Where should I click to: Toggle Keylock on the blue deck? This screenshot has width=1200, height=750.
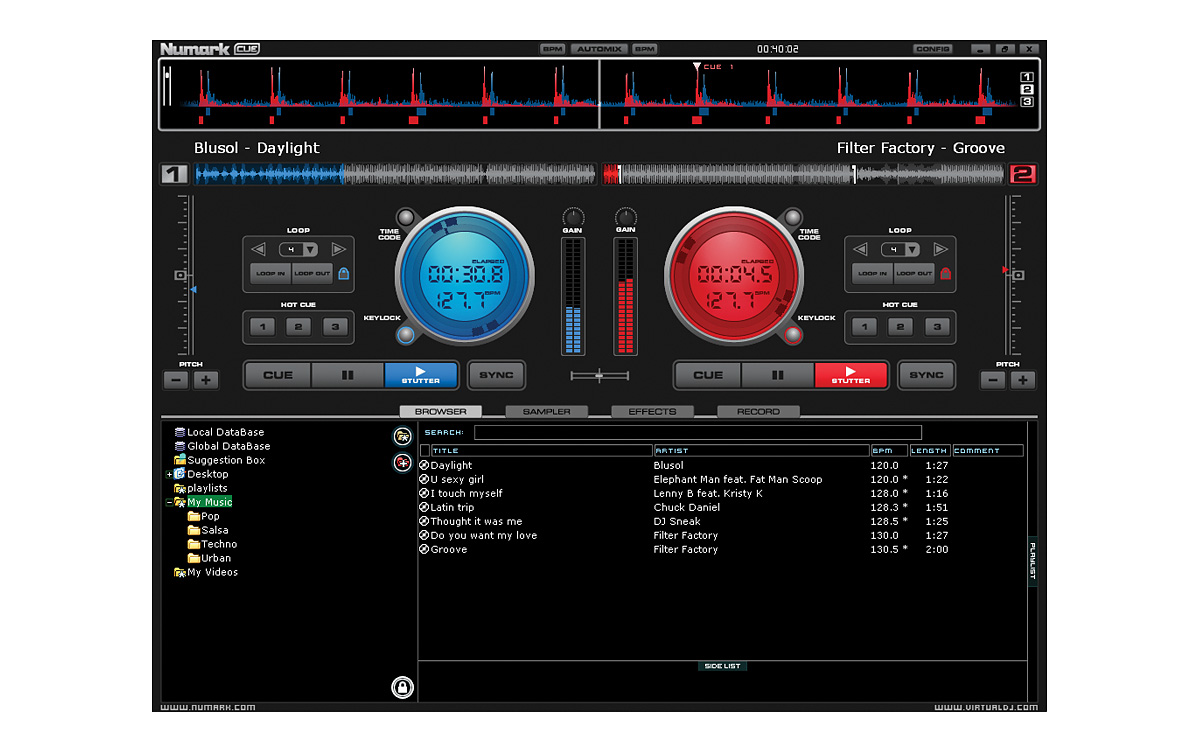(405, 334)
